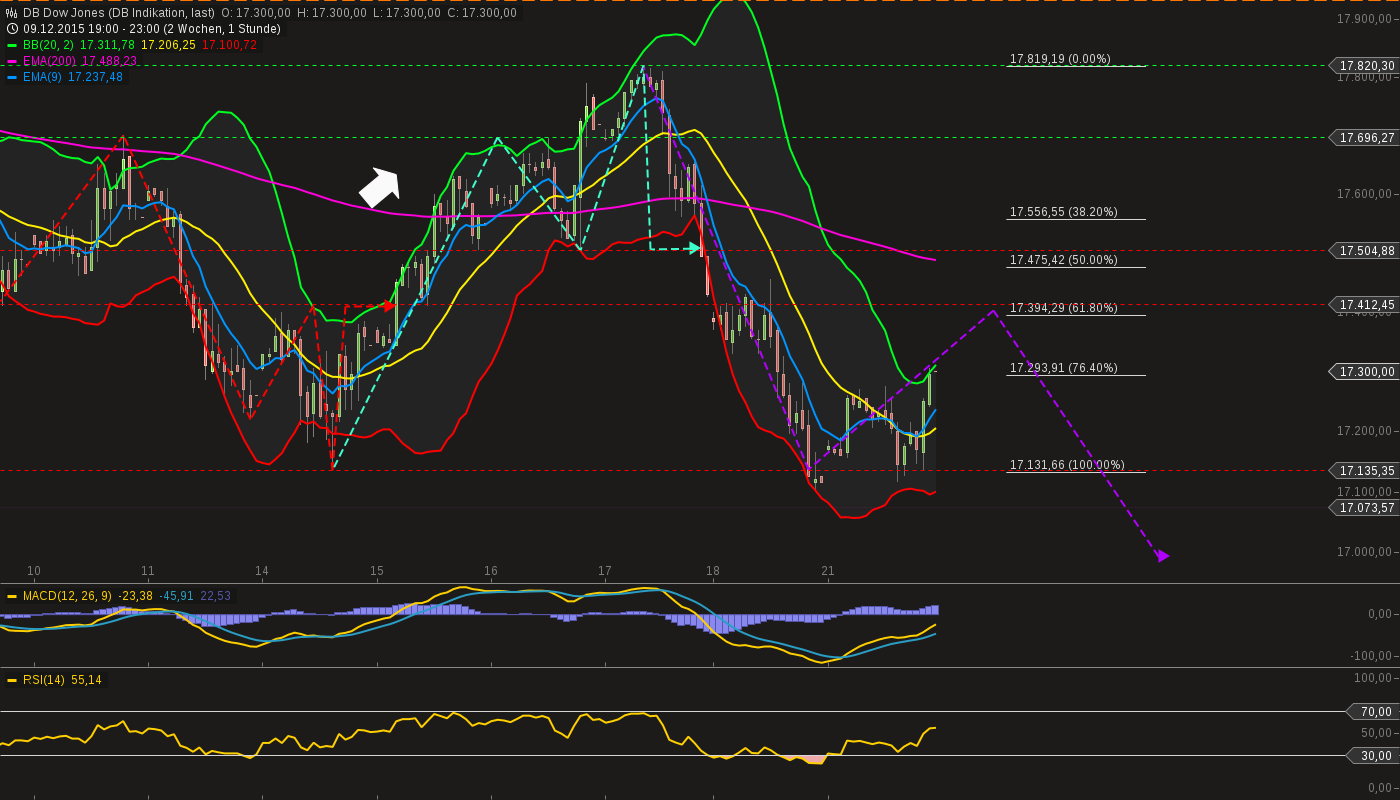Click the 17.000,00 price scale label
This screenshot has width=1400, height=800.
pyautogui.click(x=1364, y=552)
